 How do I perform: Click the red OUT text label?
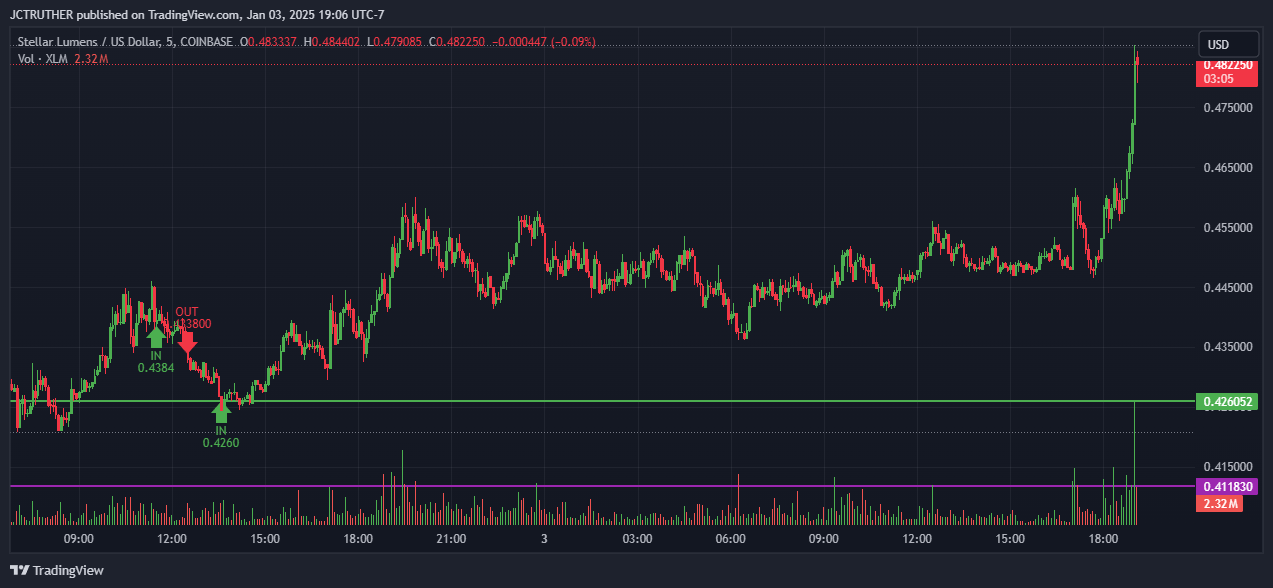[187, 312]
